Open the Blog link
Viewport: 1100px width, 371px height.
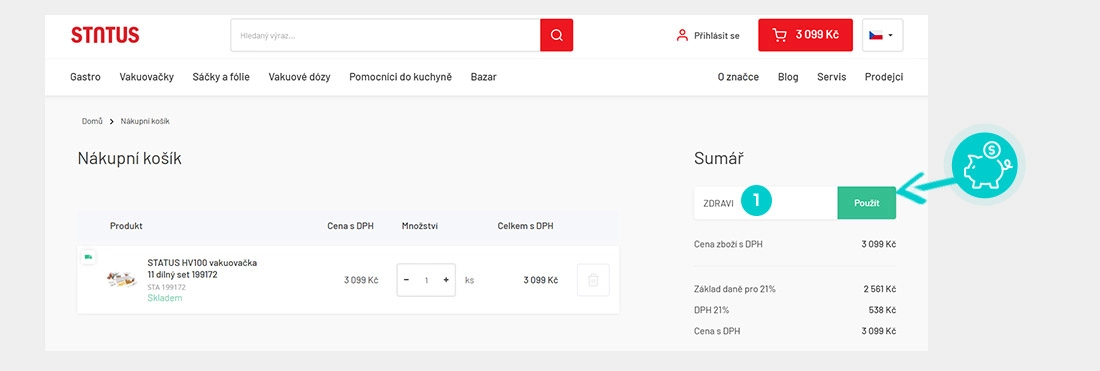click(x=788, y=77)
